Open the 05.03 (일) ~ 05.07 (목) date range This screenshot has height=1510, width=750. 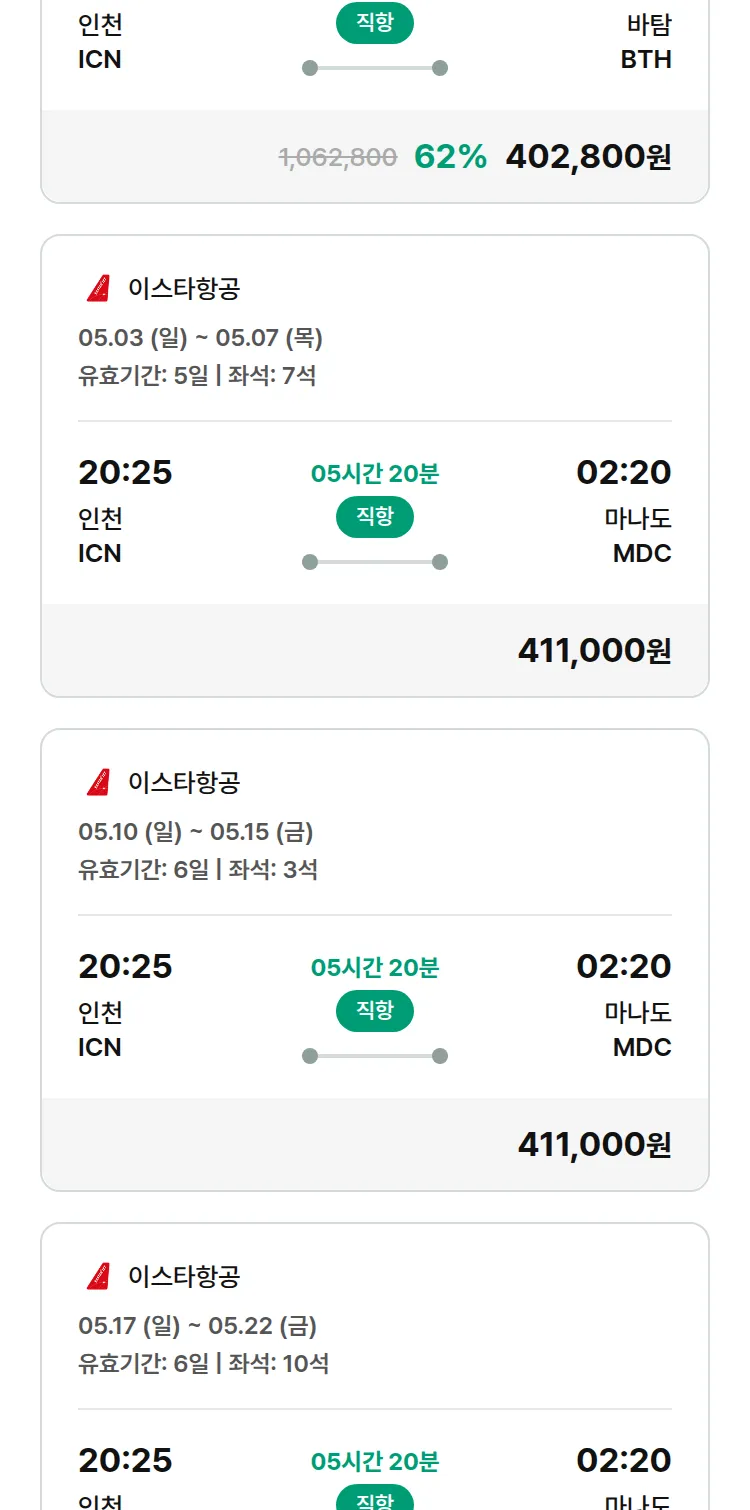coord(200,338)
